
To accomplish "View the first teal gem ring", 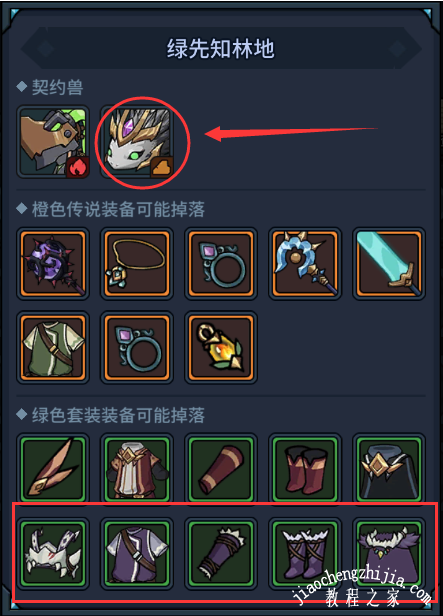I will [221, 264].
